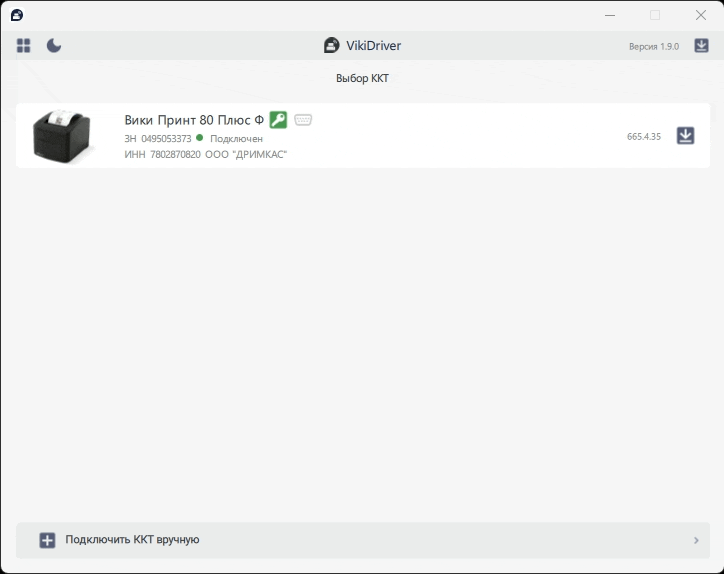Click the printer thumbnail image
This screenshot has height=574, width=724.
point(62,135)
